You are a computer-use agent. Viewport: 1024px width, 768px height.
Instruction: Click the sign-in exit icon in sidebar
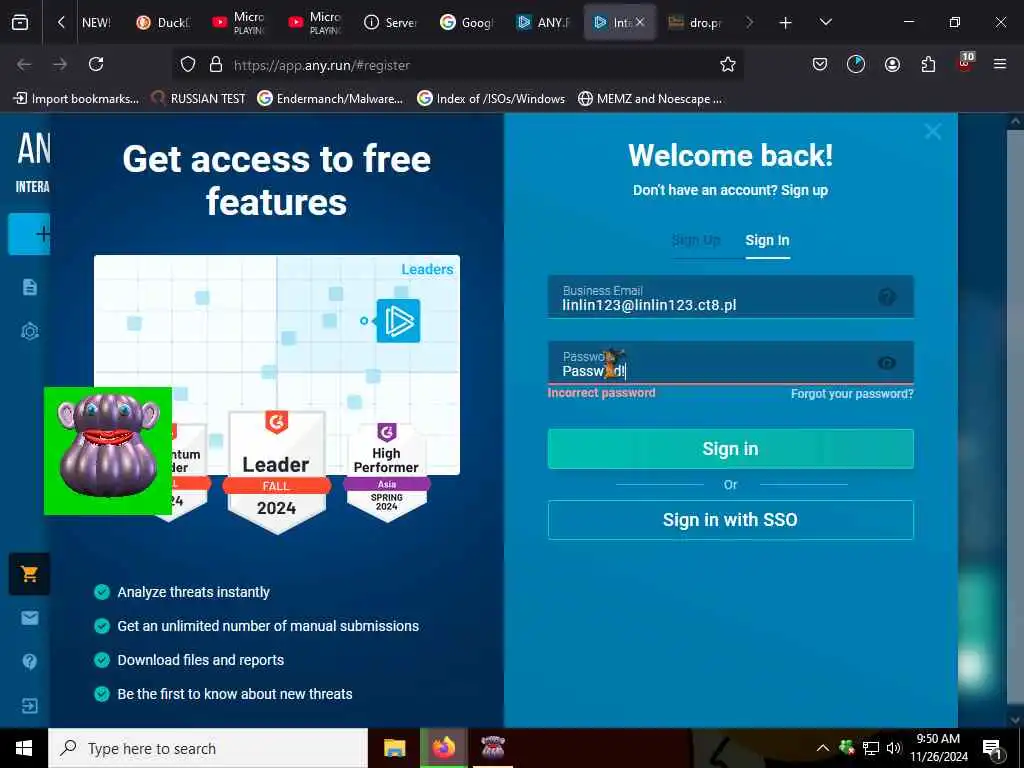coord(30,706)
